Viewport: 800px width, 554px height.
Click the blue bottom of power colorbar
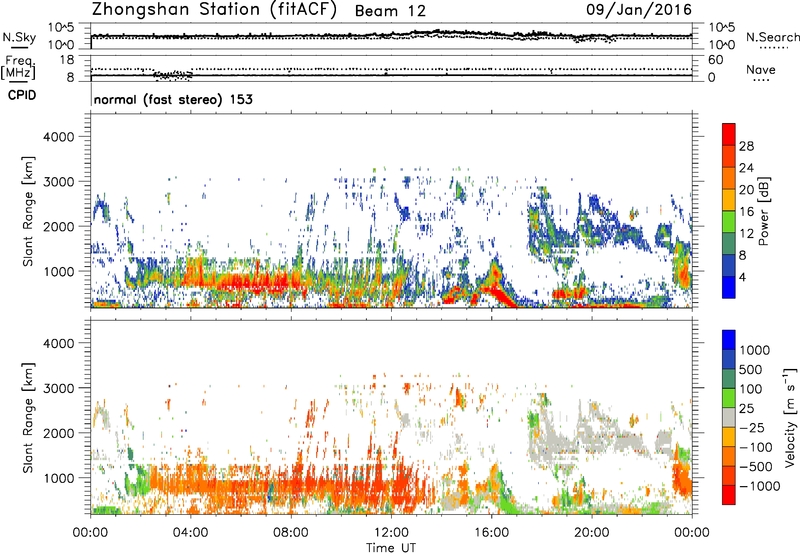pyautogui.click(x=729, y=287)
